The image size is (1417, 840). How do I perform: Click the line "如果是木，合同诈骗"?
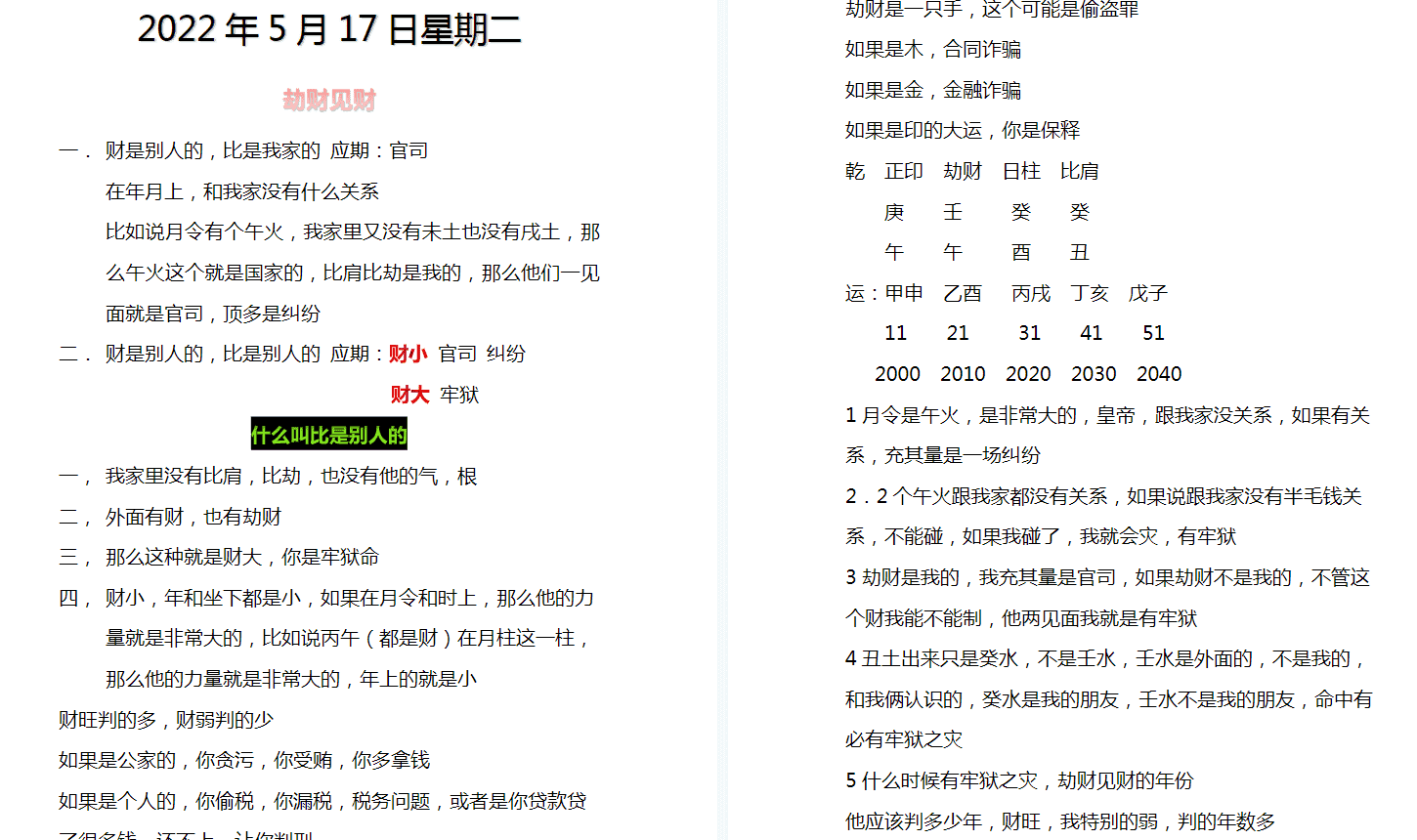pyautogui.click(x=933, y=49)
